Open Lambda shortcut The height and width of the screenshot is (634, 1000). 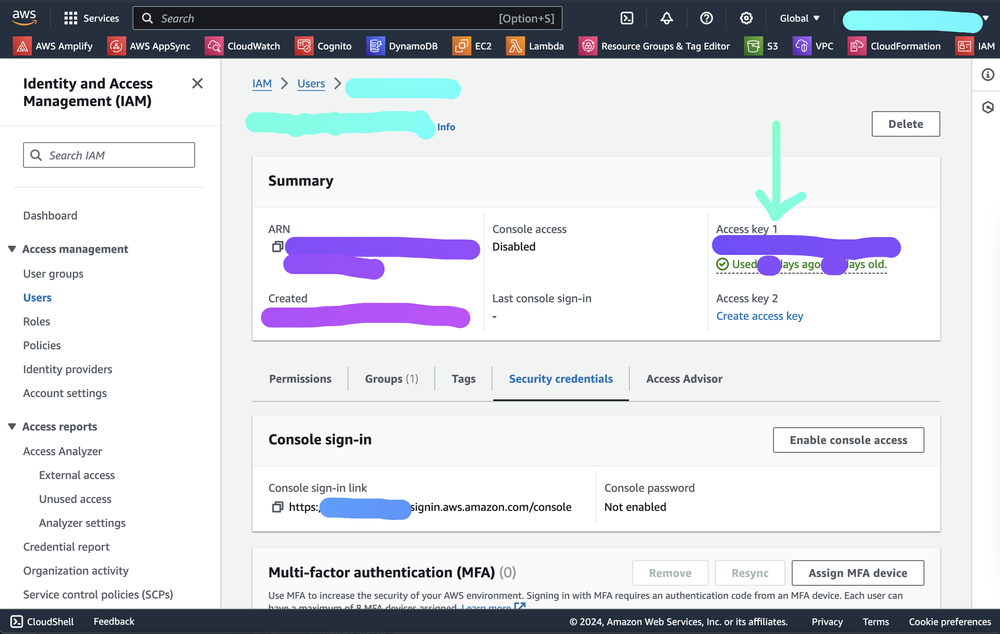(535, 46)
